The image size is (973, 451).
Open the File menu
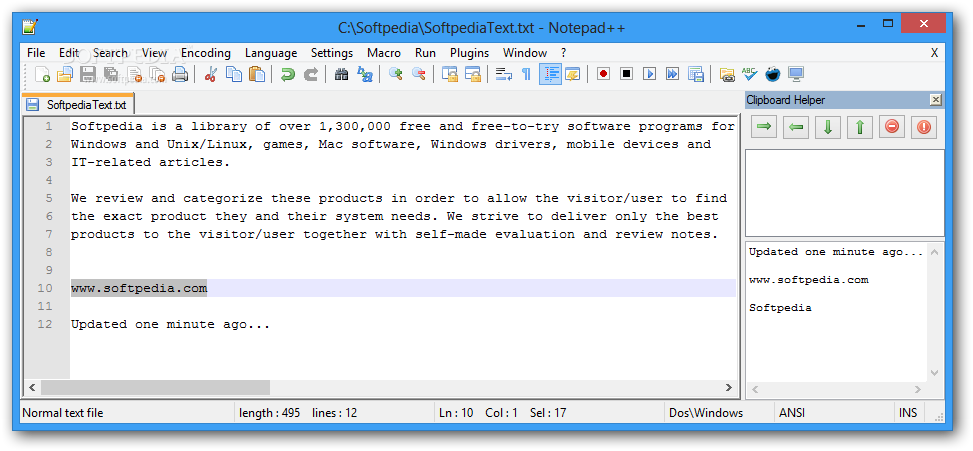pos(36,53)
